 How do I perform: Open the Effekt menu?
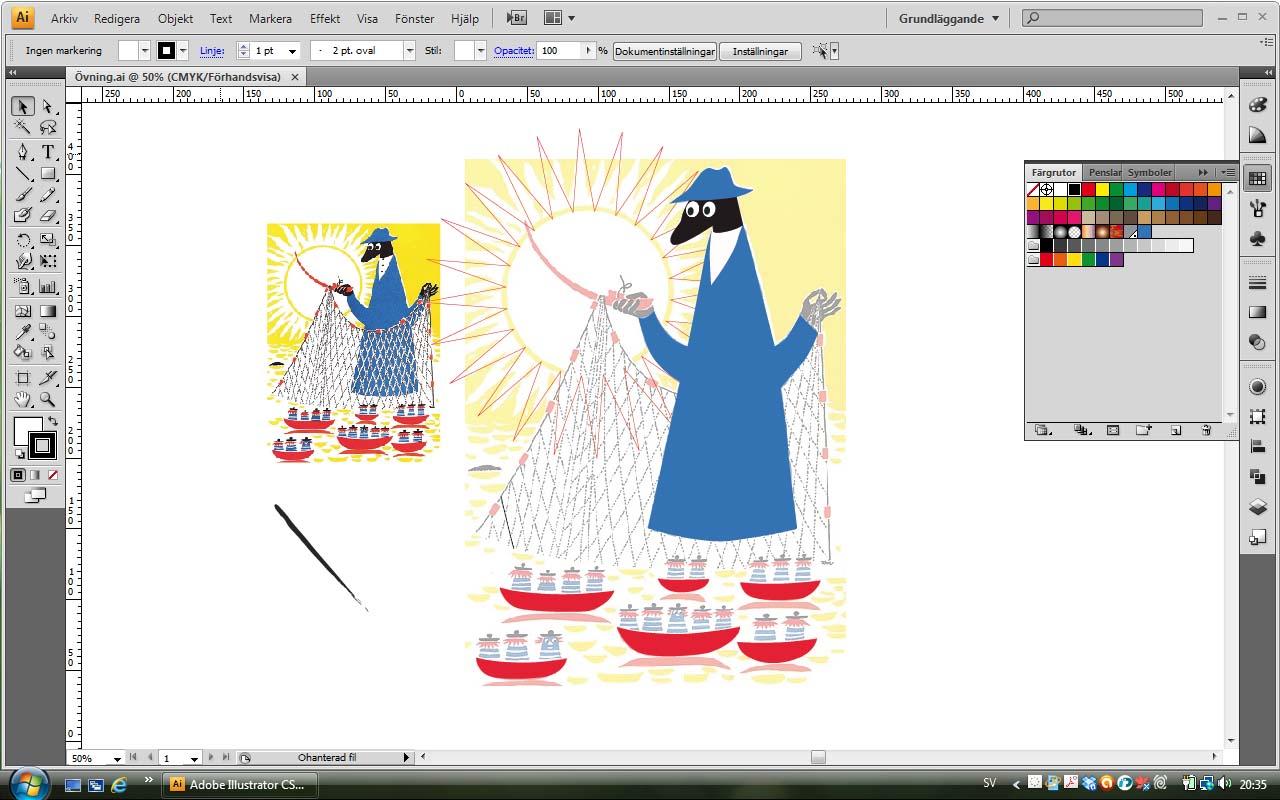(325, 19)
